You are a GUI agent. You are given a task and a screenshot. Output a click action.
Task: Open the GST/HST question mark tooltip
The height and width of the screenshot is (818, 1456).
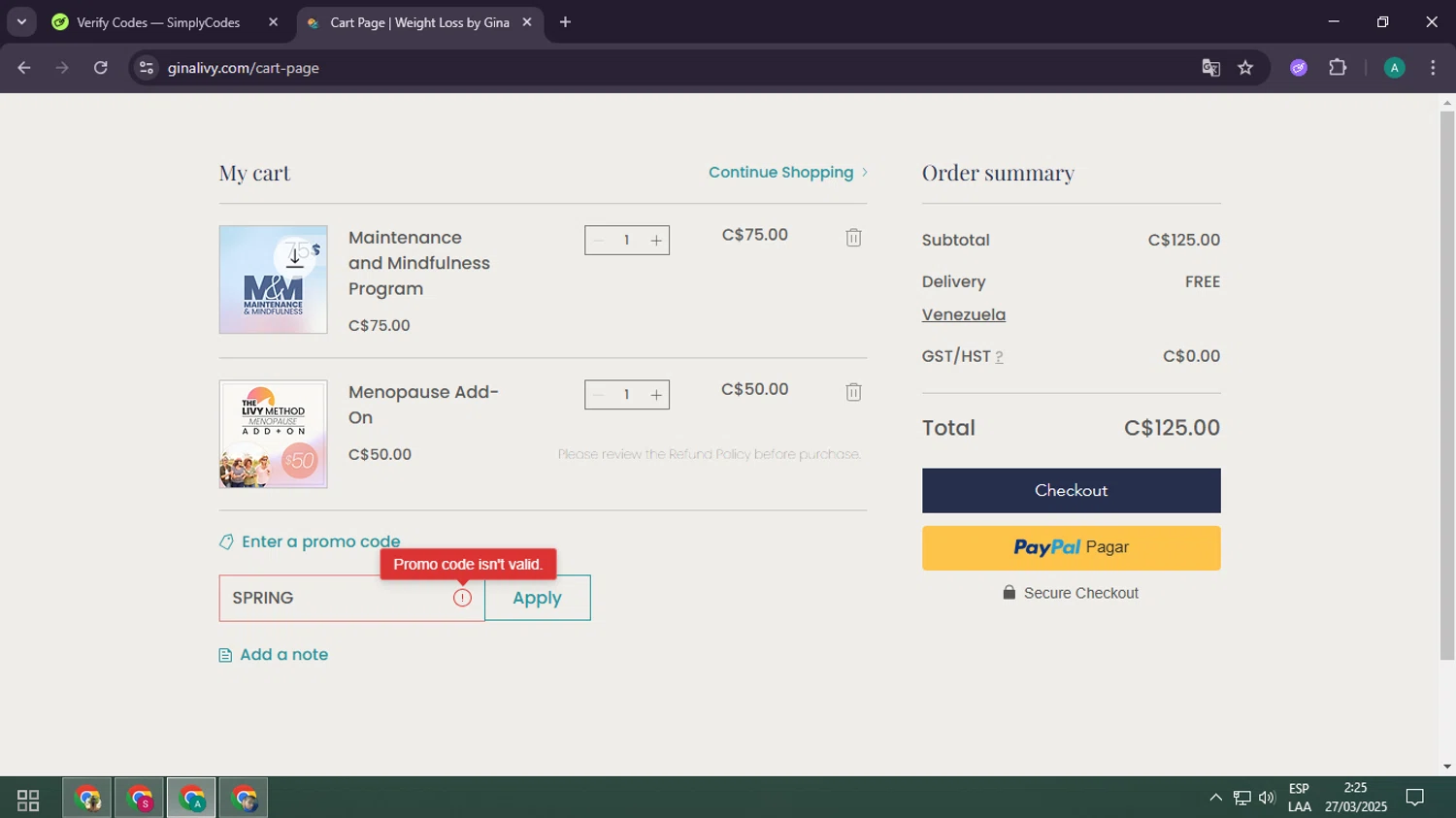click(x=999, y=357)
